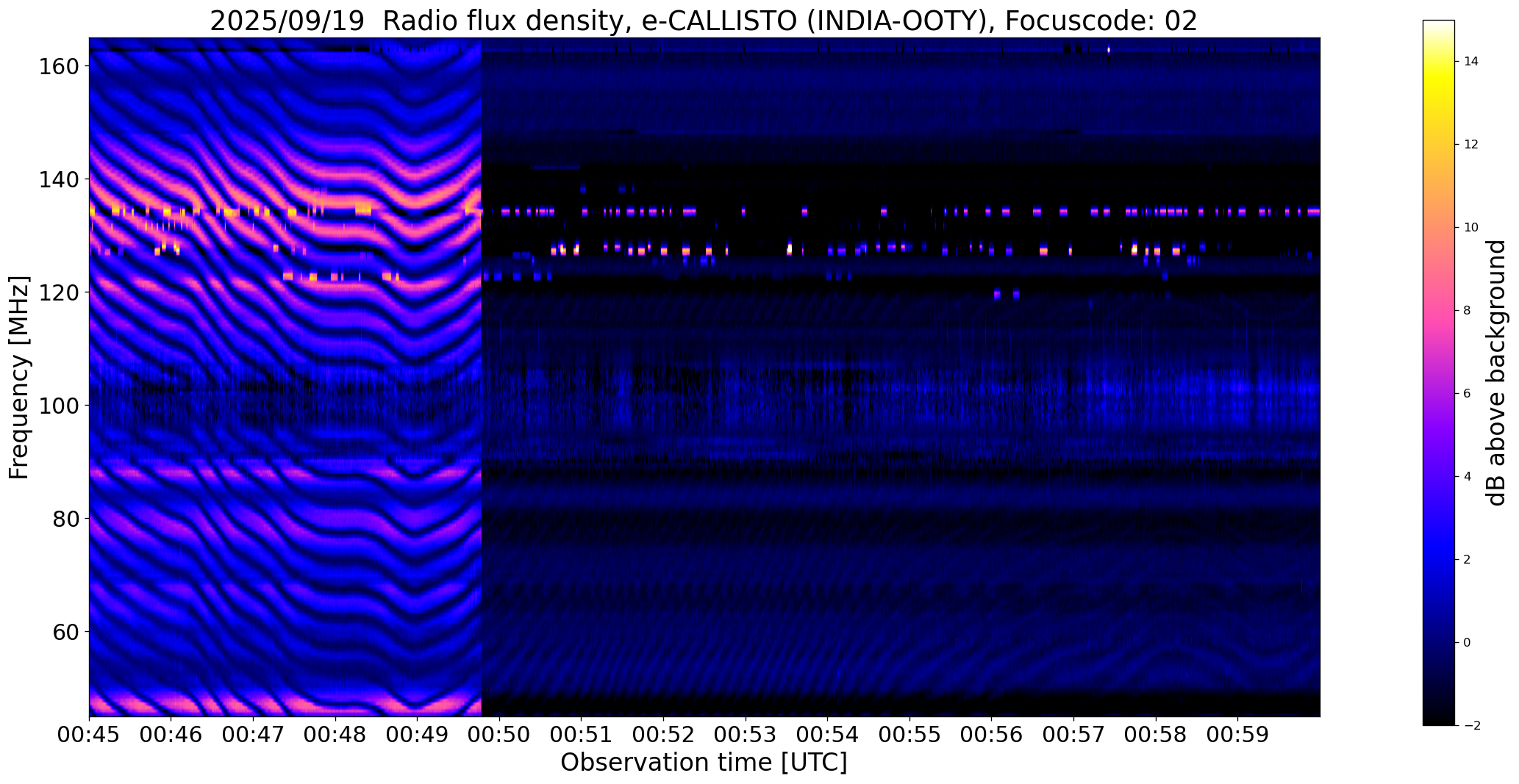This screenshot has height=784, width=1519.
Task: Click the 00:59 time tick label
Action: pos(1238,735)
